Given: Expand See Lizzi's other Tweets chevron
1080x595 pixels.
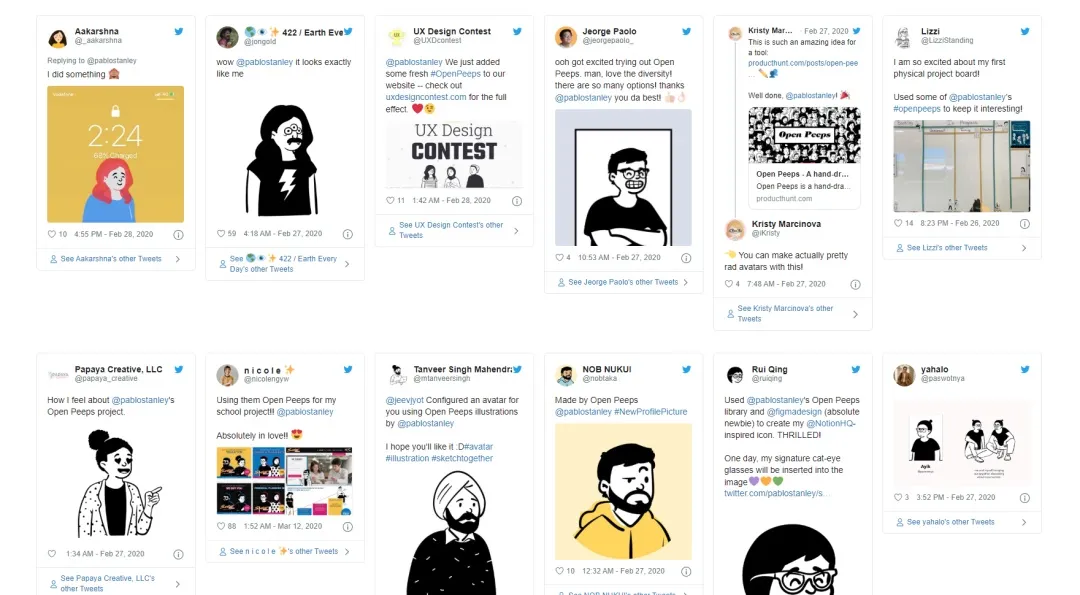Looking at the screenshot, I should pos(1024,248).
